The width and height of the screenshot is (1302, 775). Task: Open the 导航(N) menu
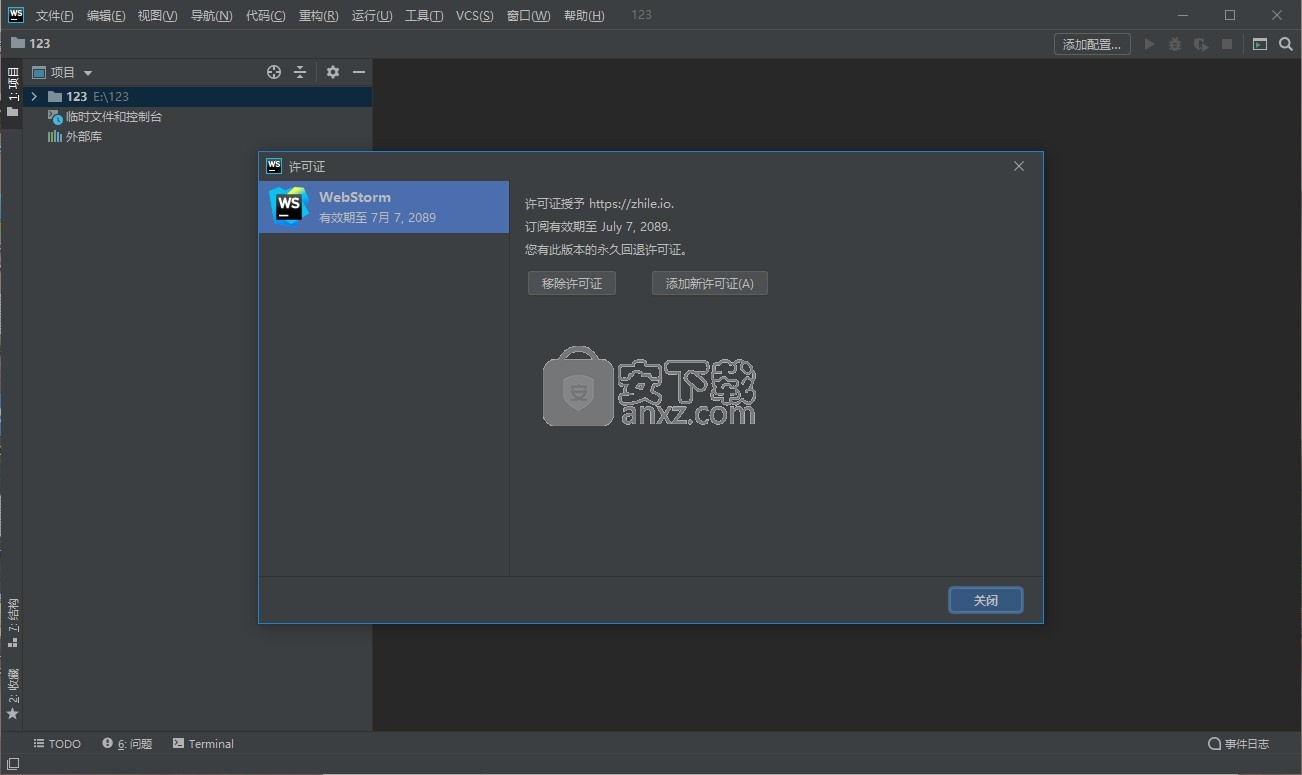211,15
